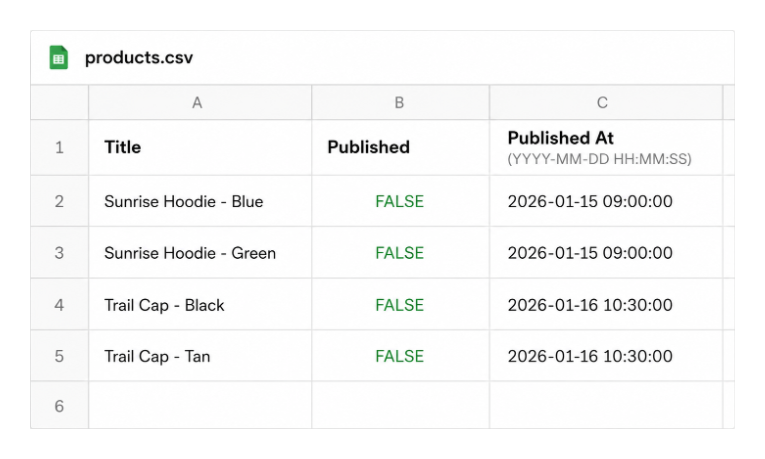Click the Published header cell
The width and height of the screenshot is (765, 459).
401,147
